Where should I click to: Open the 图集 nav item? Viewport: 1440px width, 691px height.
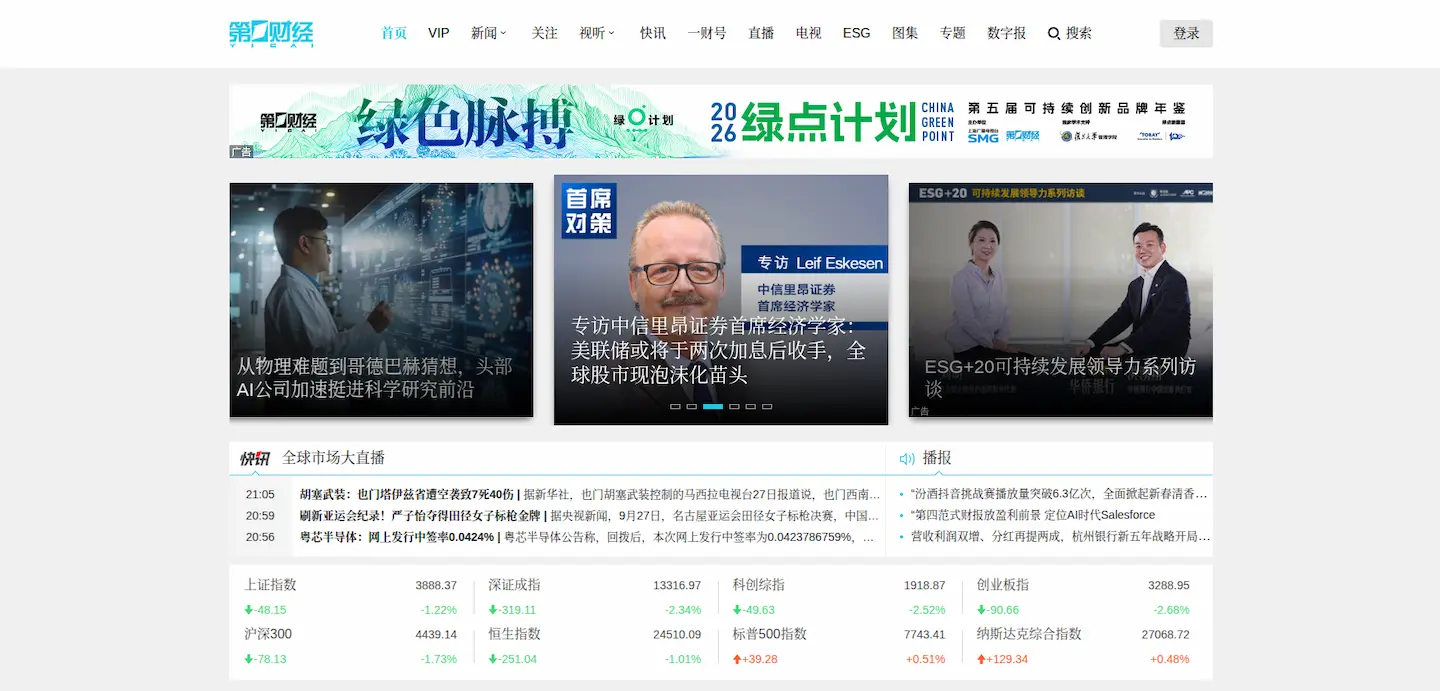905,33
